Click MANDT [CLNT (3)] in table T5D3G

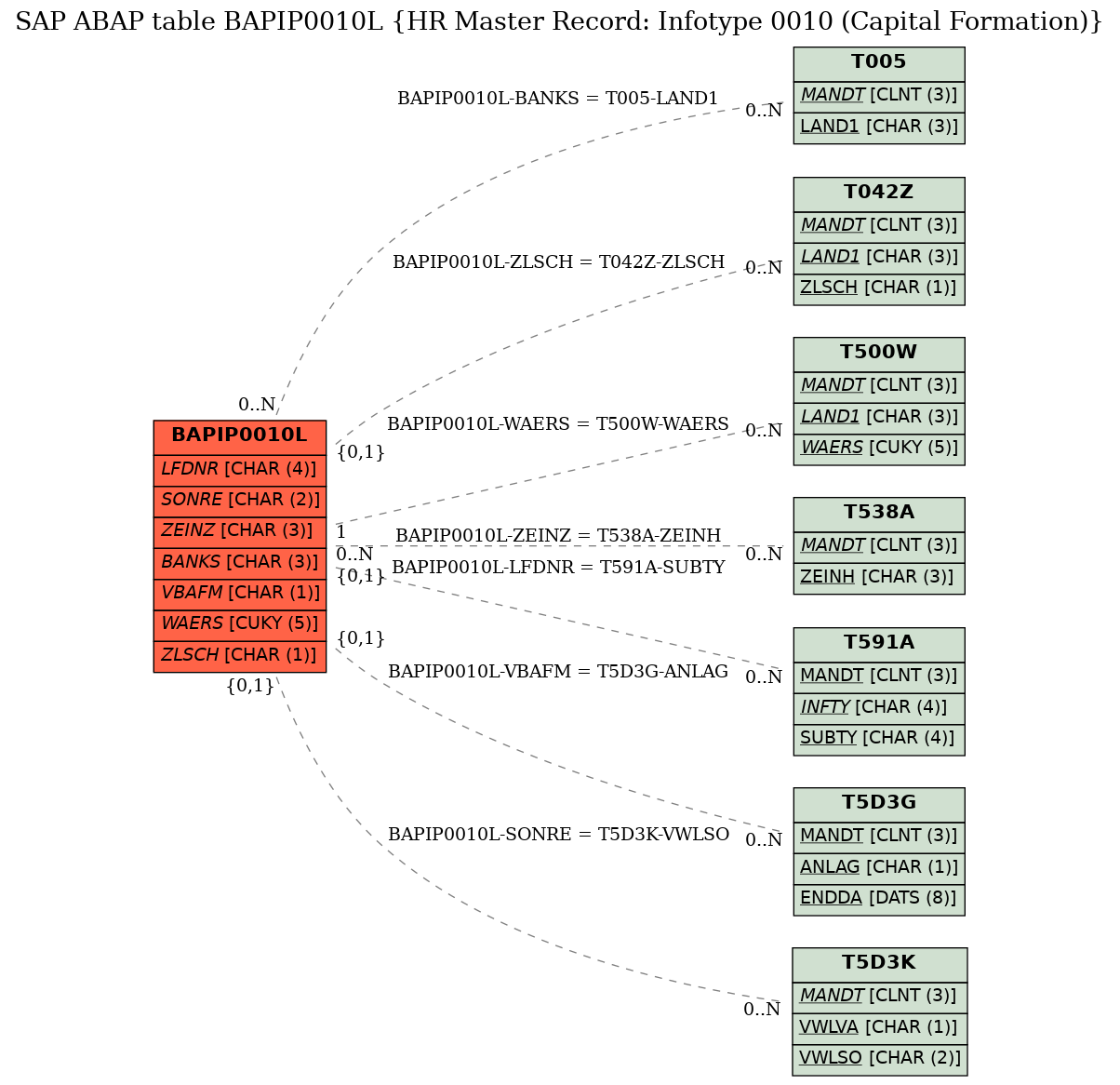879,837
